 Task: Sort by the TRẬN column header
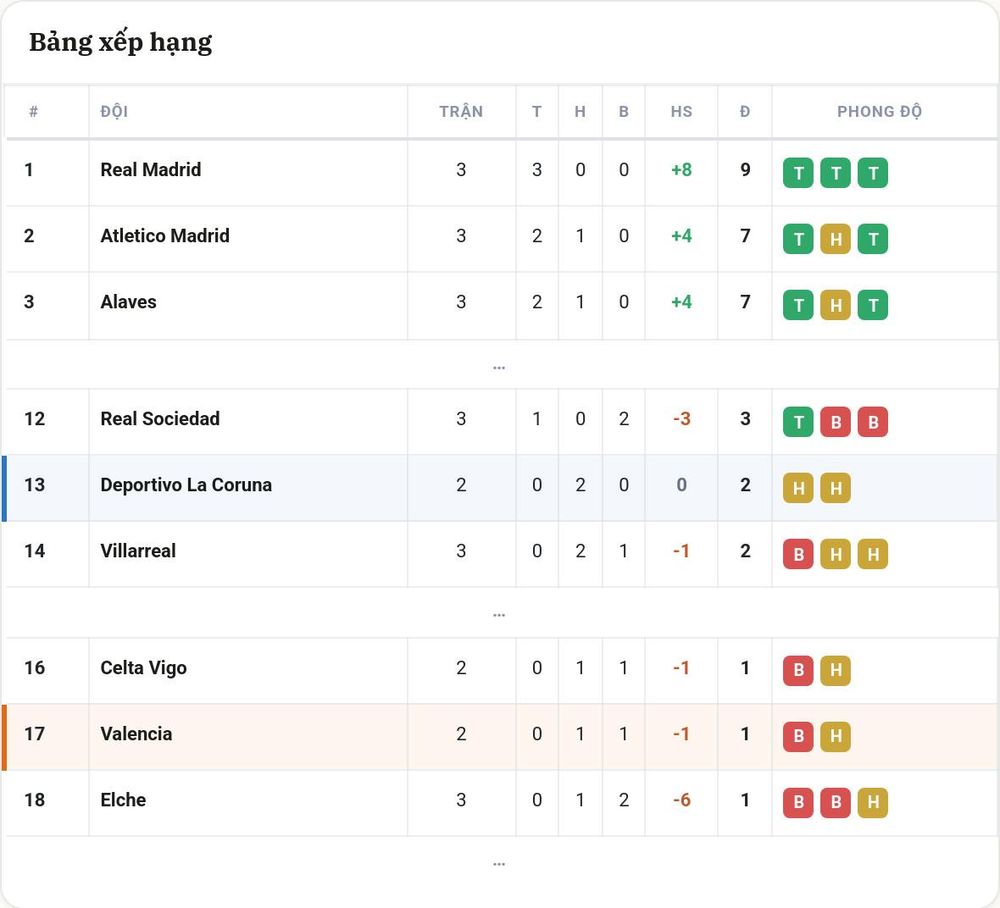point(461,112)
